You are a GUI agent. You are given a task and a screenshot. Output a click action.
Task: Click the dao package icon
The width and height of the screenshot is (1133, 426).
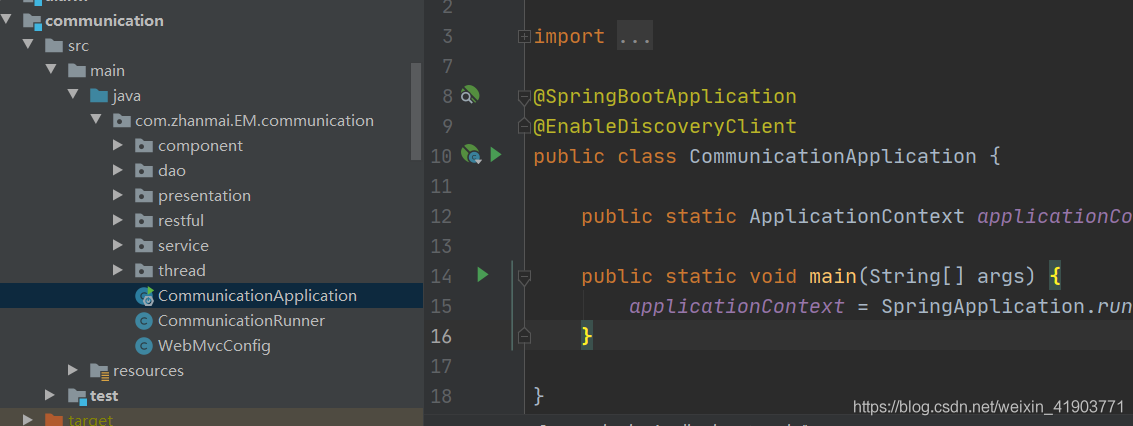[x=145, y=171]
